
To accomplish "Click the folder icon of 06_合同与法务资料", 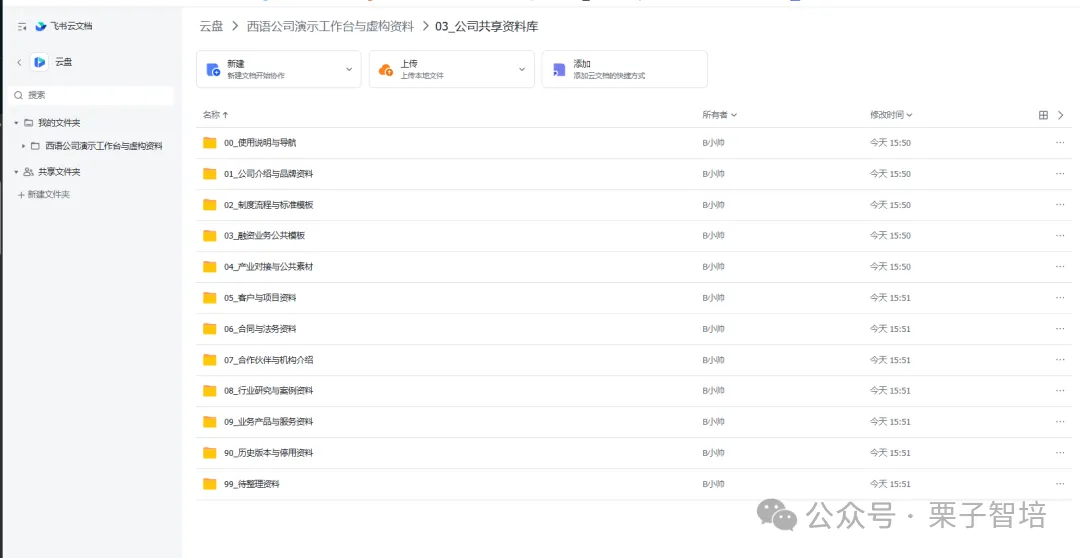I will coord(209,329).
